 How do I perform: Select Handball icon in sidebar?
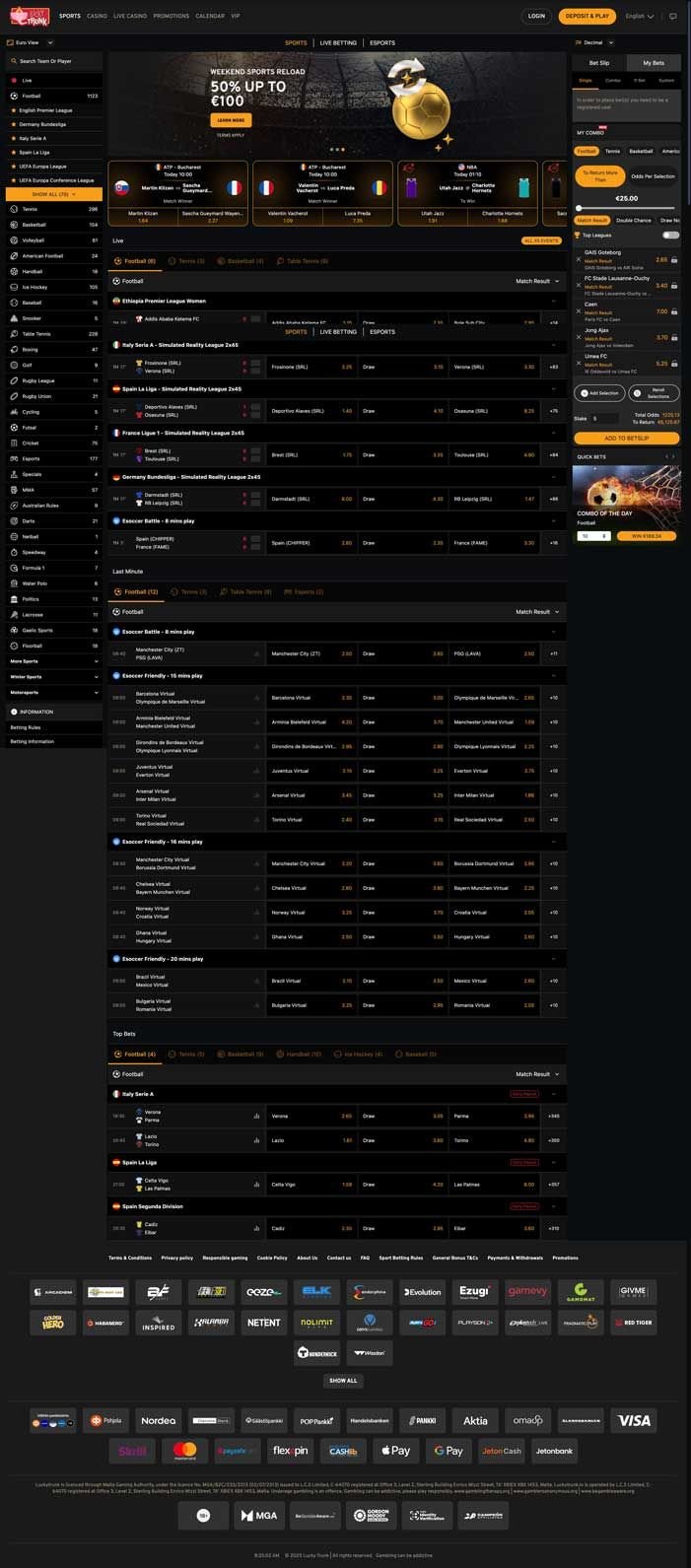14,271
